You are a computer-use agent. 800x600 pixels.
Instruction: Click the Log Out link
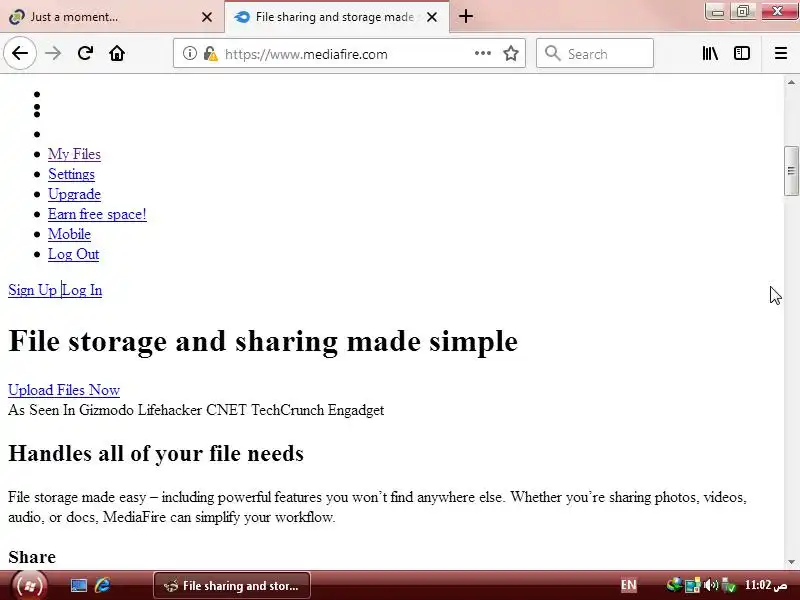point(73,254)
